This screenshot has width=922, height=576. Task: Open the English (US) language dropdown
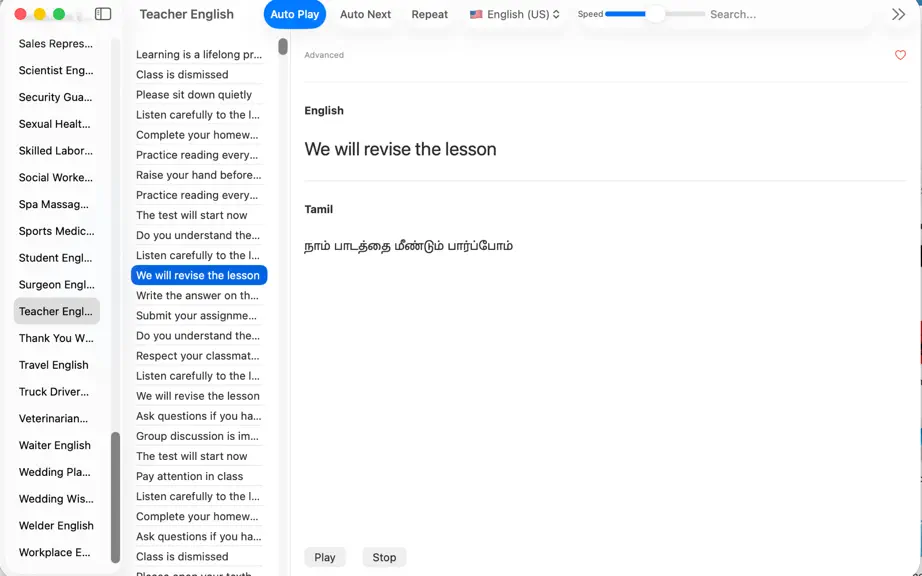point(515,14)
